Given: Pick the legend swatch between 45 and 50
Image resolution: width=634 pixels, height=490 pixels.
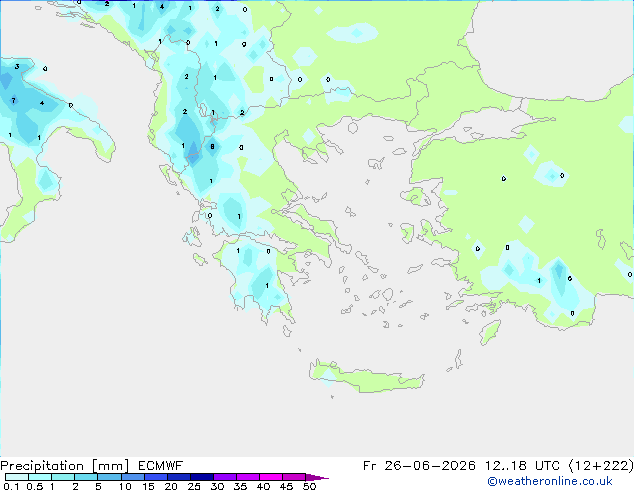Looking at the screenshot, I should [x=294, y=477].
